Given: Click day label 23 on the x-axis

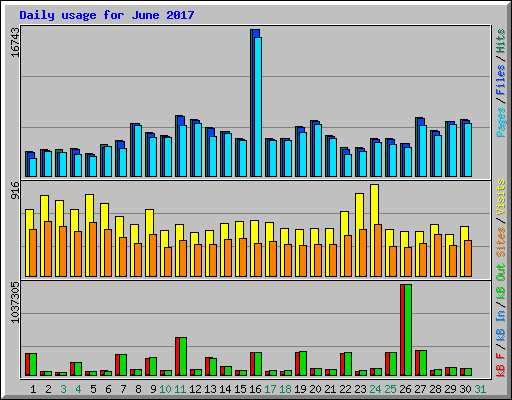Looking at the screenshot, I should tap(360, 389).
